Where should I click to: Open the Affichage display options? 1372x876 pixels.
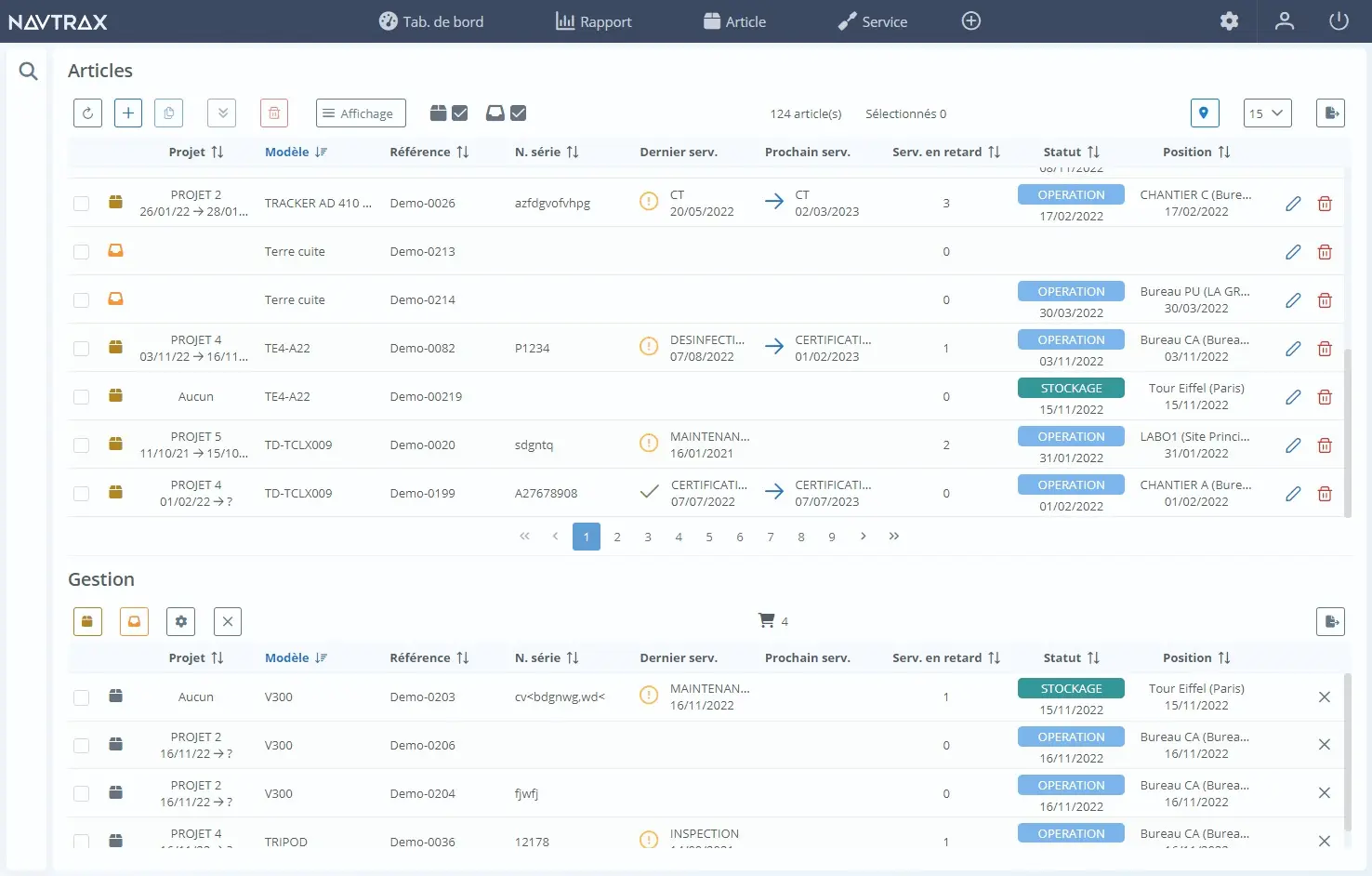[361, 113]
